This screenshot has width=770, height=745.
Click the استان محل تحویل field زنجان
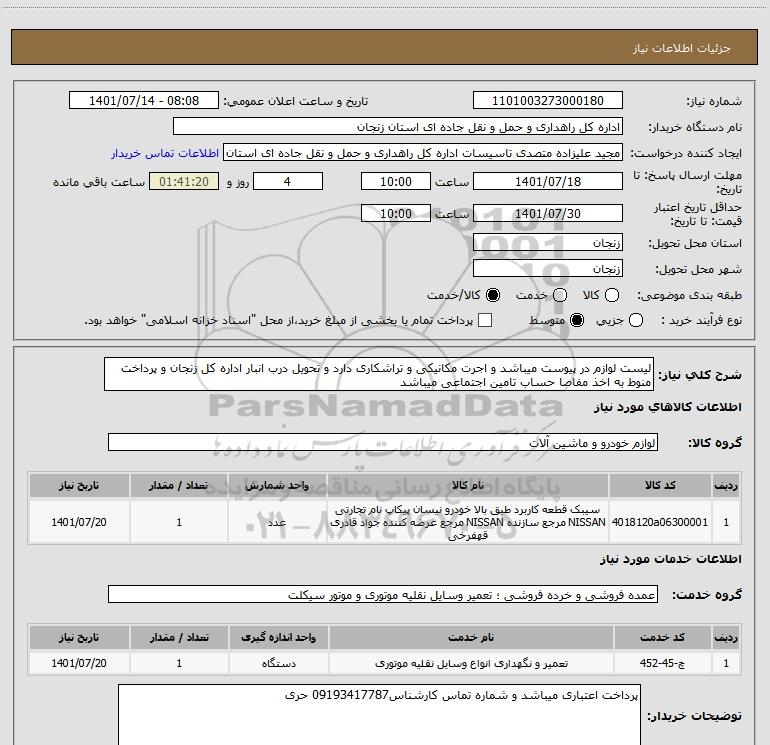[x=548, y=243]
